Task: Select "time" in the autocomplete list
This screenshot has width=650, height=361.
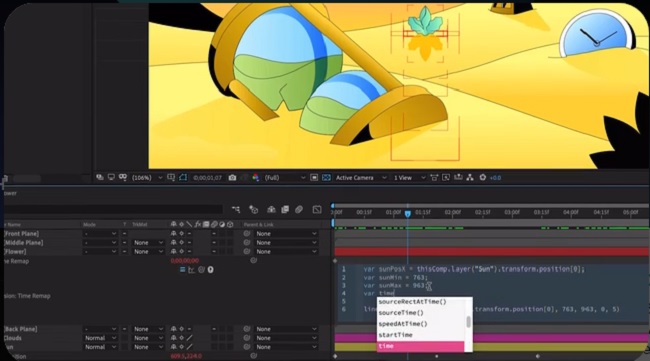Action: pos(420,346)
